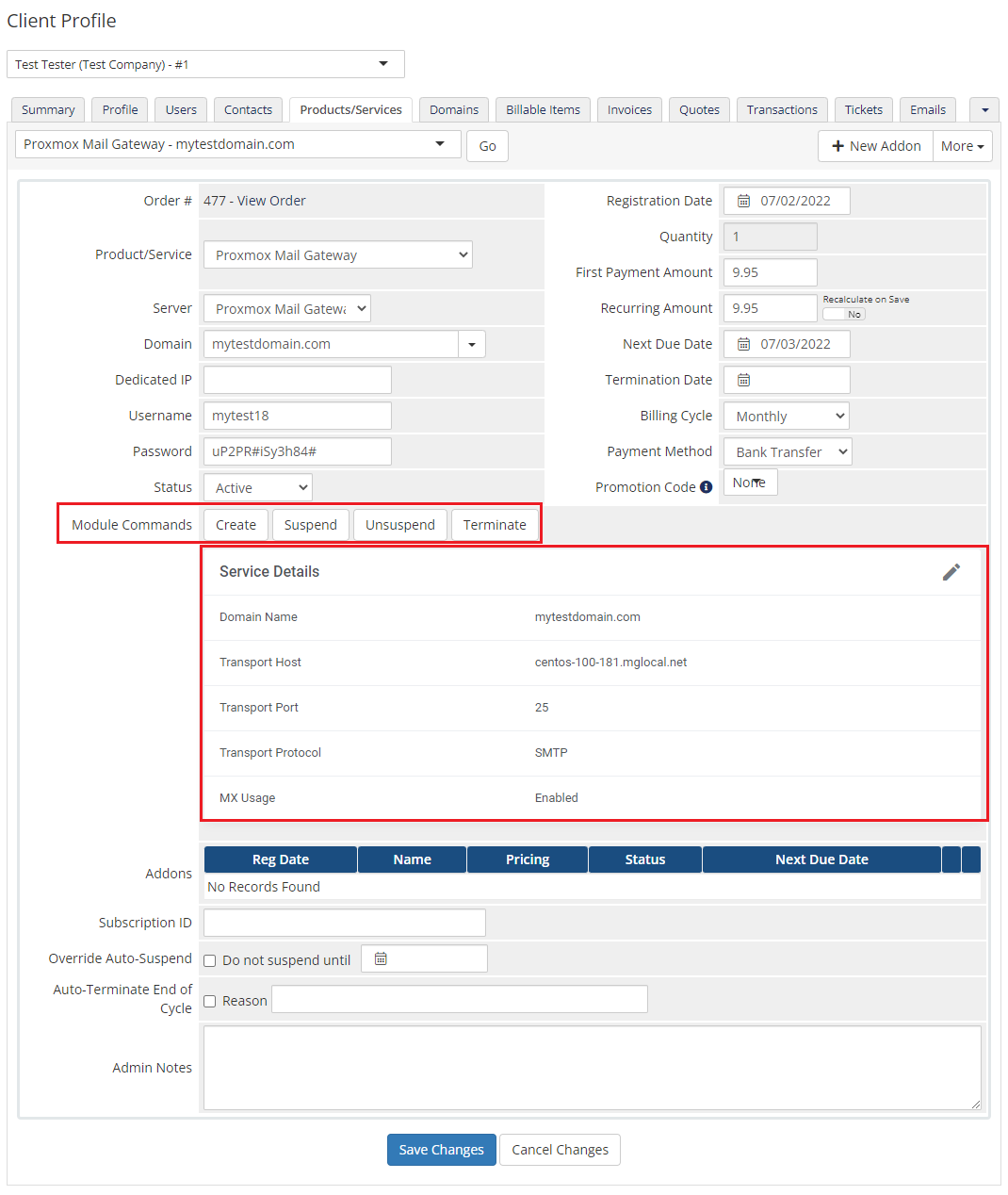Click the Next Due Date calendar icon
The image size is (1008, 1195).
point(743,344)
